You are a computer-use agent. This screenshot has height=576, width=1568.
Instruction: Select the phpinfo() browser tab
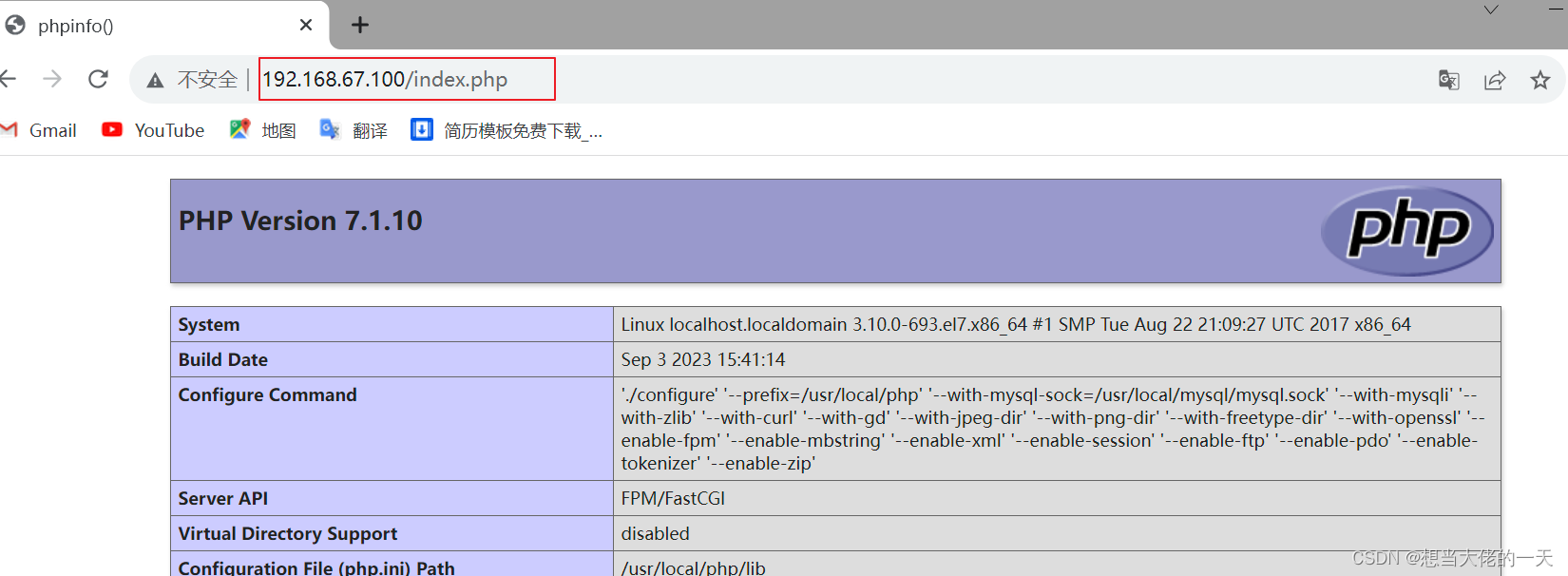click(164, 26)
